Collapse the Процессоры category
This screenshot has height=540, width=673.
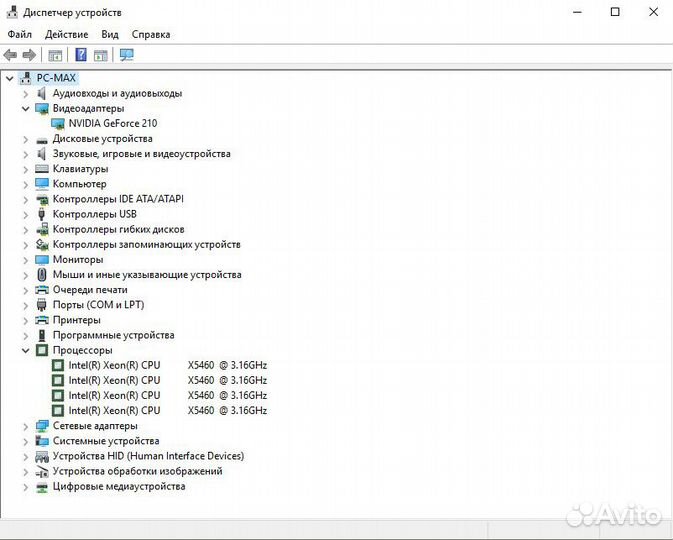pyautogui.click(x=25, y=351)
